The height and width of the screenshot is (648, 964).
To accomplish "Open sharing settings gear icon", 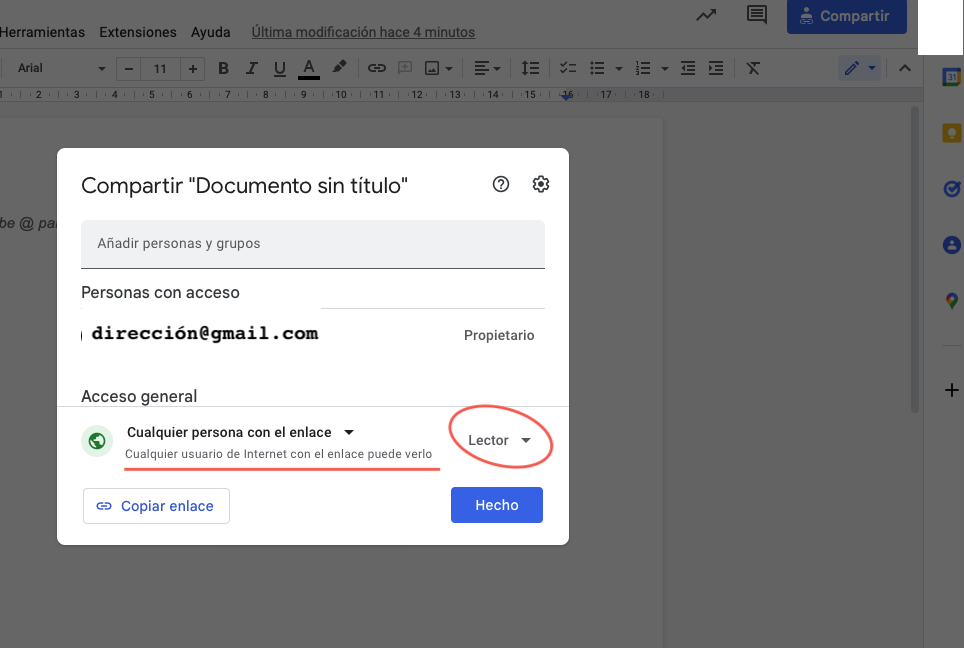I will pyautogui.click(x=541, y=184).
